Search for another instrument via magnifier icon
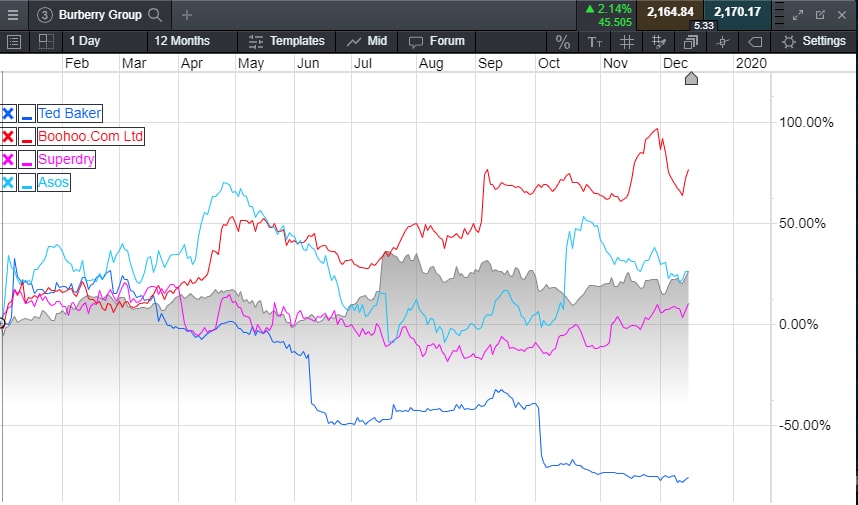 (x=155, y=15)
